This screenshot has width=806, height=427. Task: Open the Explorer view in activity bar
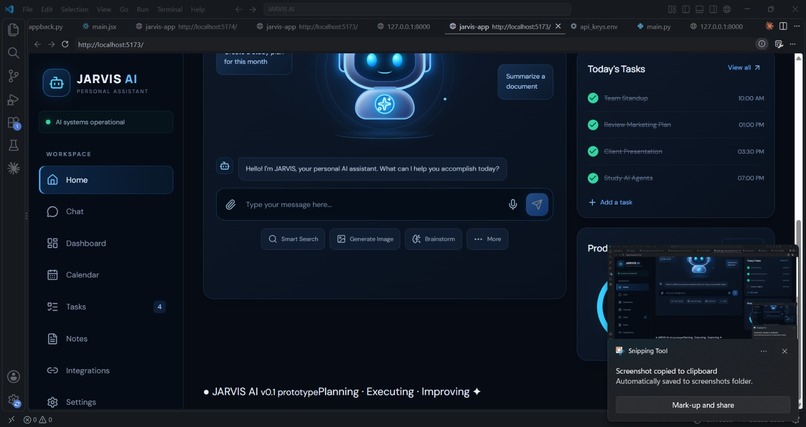(x=13, y=30)
